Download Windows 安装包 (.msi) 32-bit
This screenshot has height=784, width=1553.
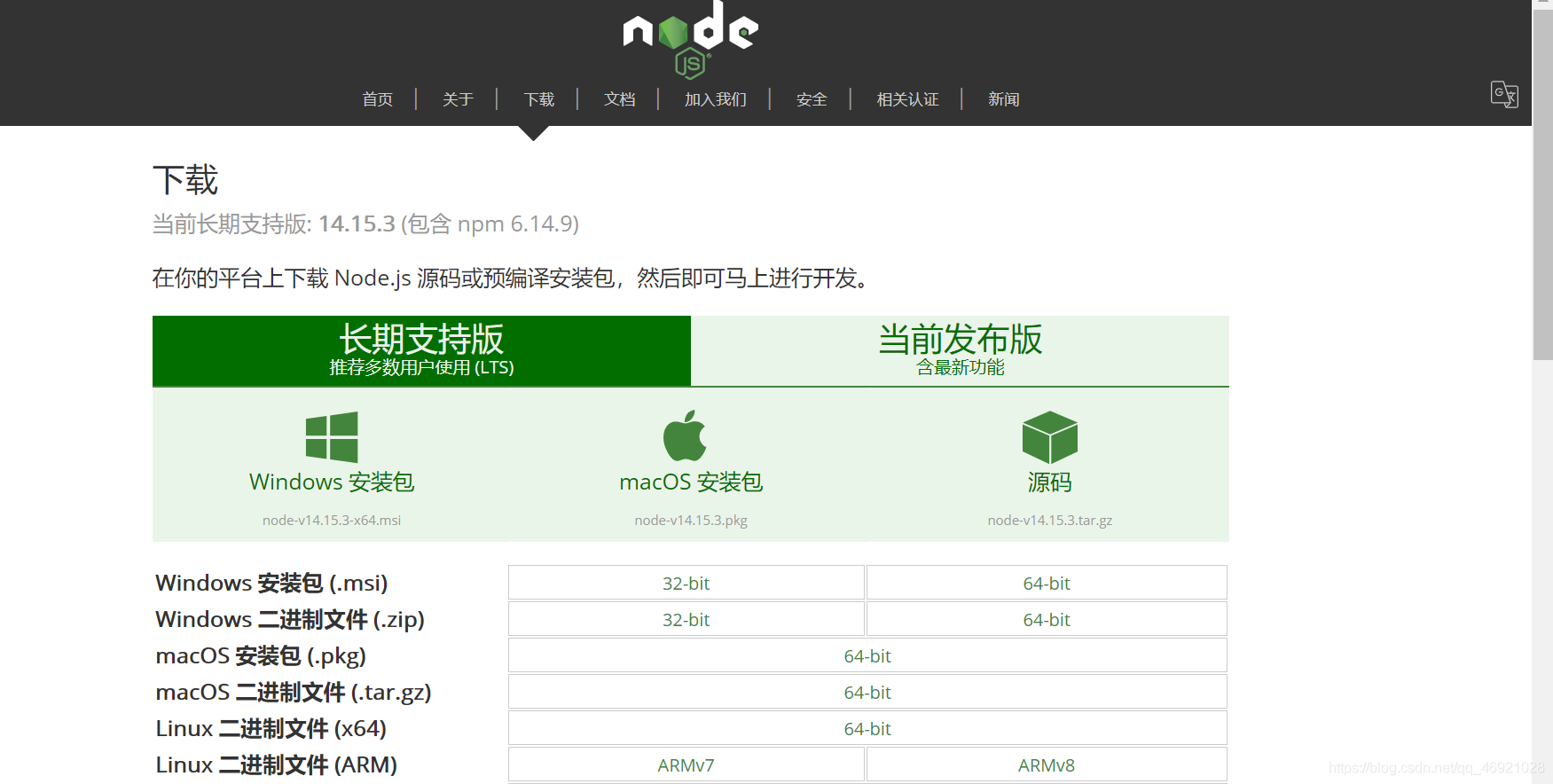pos(686,583)
